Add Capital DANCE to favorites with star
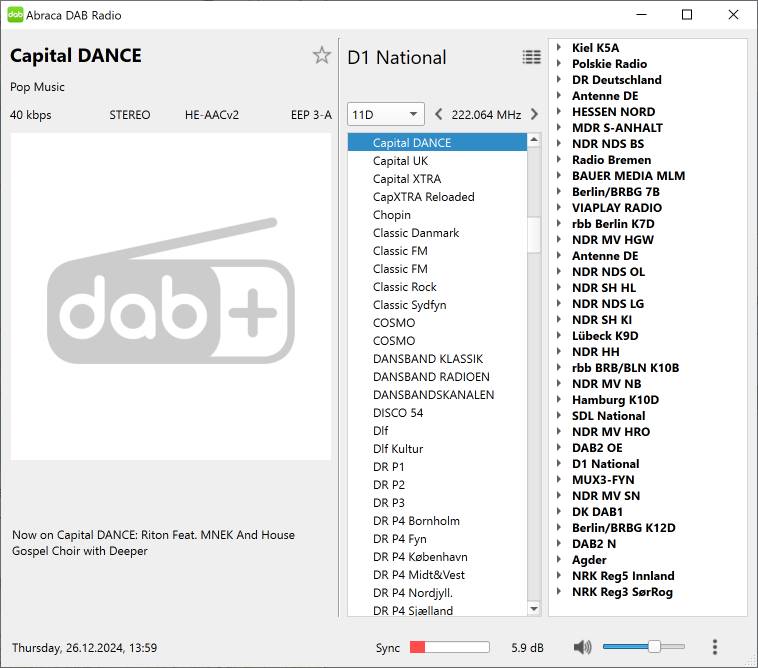This screenshot has width=758, height=668. click(x=321, y=56)
